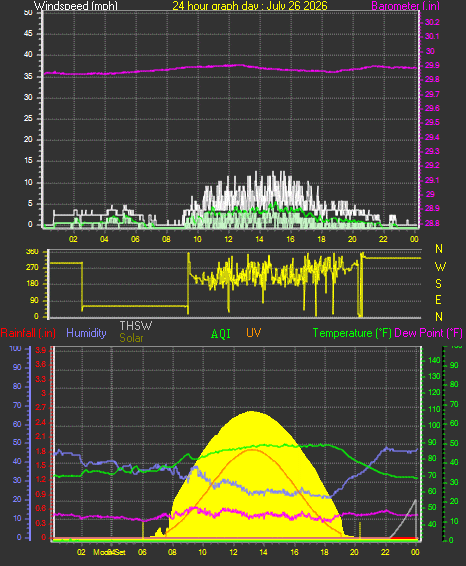Click the 2.1 rainfall axis value
466x566 pixels.
pos(41,437)
